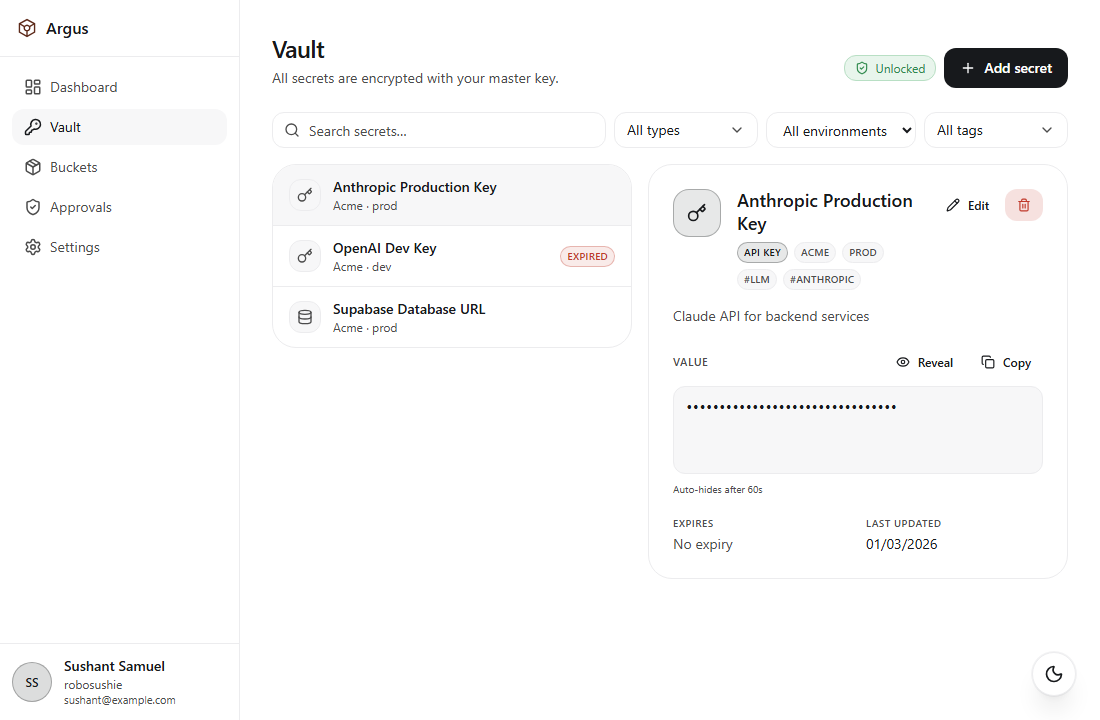Select the OpenAI Dev Key entry
The height and width of the screenshot is (720, 1100).
[x=452, y=256]
